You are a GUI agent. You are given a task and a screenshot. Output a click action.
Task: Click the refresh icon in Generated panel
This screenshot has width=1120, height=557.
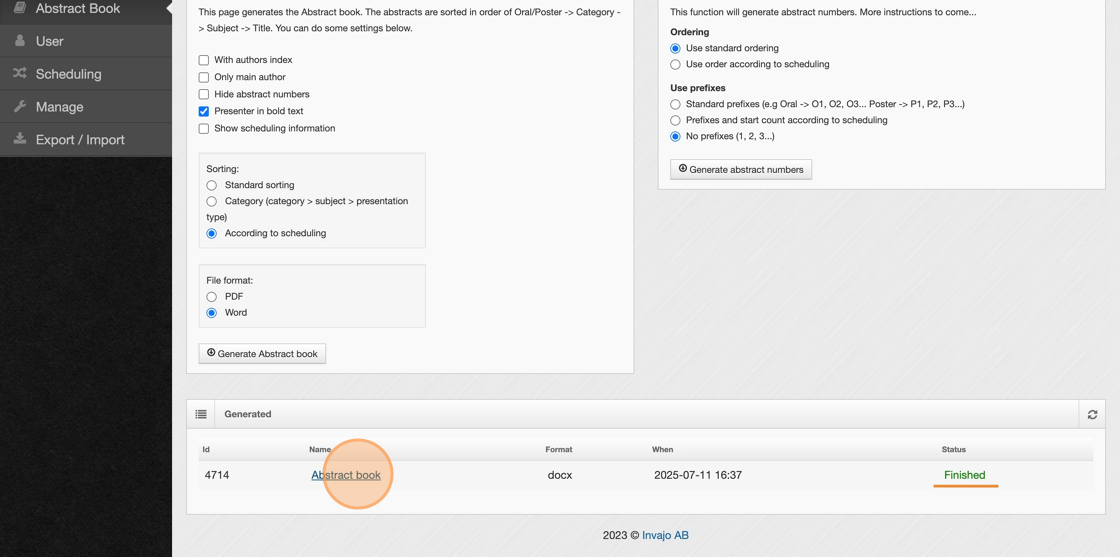coord(1092,414)
